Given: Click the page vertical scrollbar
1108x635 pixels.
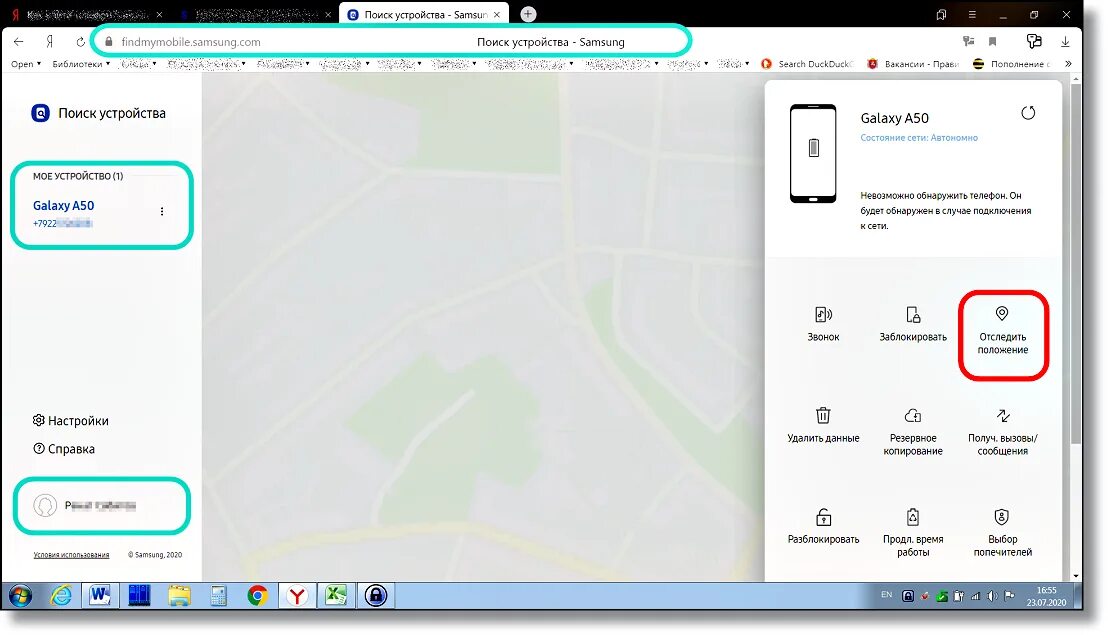Looking at the screenshot, I should [1076, 266].
